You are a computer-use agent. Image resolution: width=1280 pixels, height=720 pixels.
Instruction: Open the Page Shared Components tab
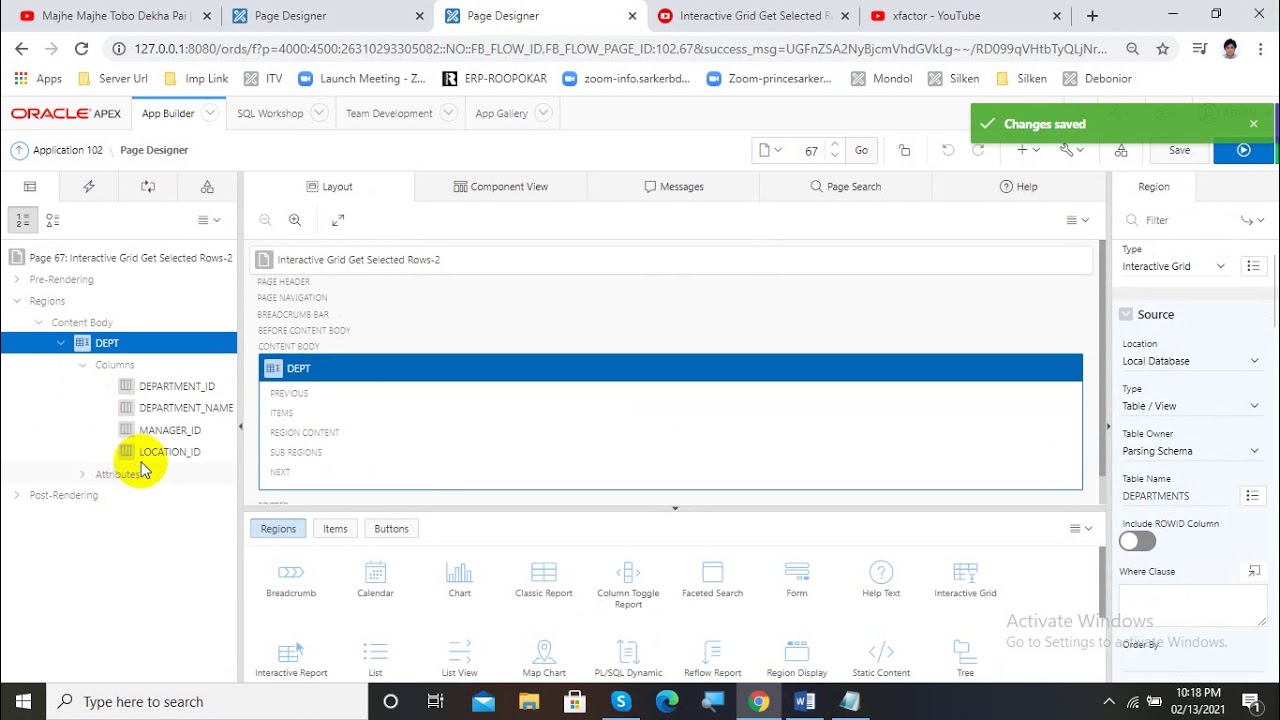coord(207,186)
